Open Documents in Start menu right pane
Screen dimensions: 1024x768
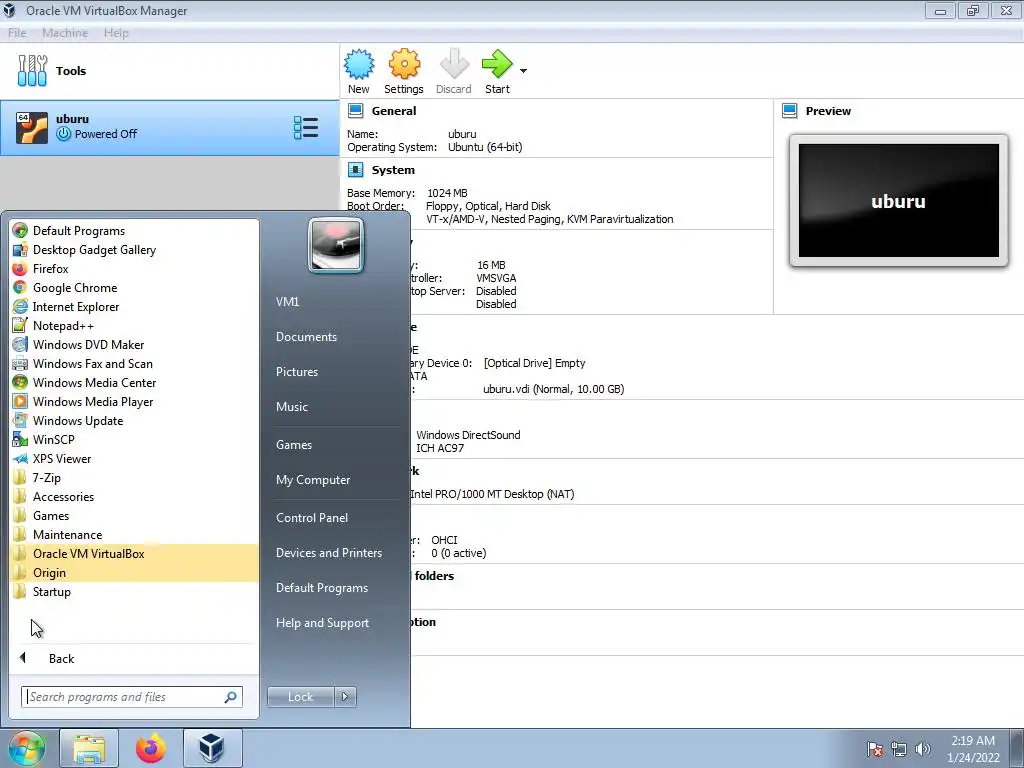(306, 336)
